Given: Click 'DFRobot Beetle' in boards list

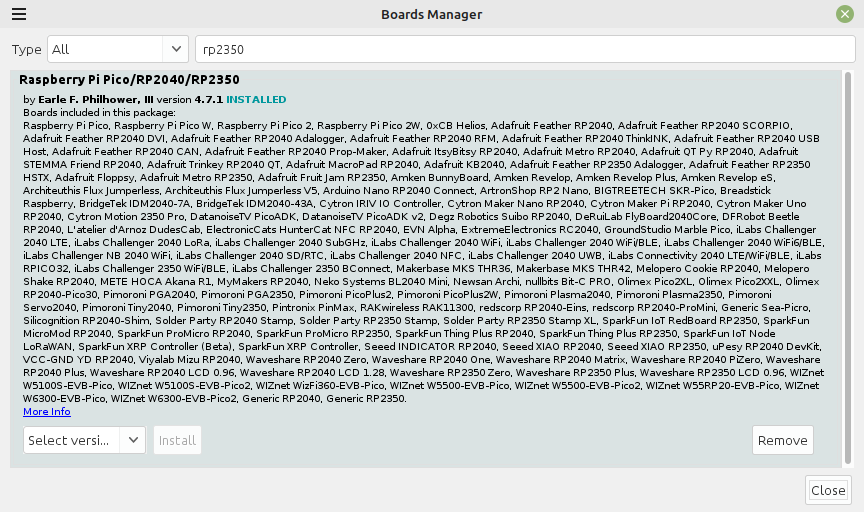Looking at the screenshot, I should [x=760, y=217].
